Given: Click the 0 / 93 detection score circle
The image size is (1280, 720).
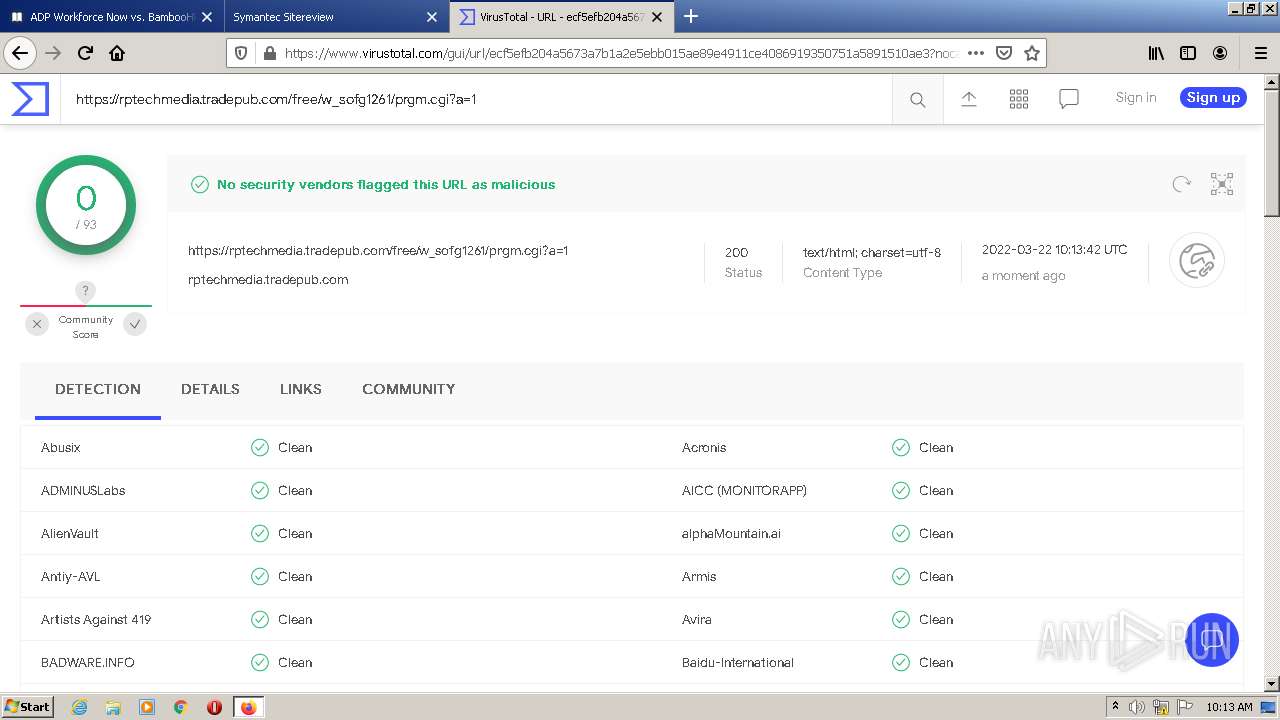Looking at the screenshot, I should click(86, 205).
